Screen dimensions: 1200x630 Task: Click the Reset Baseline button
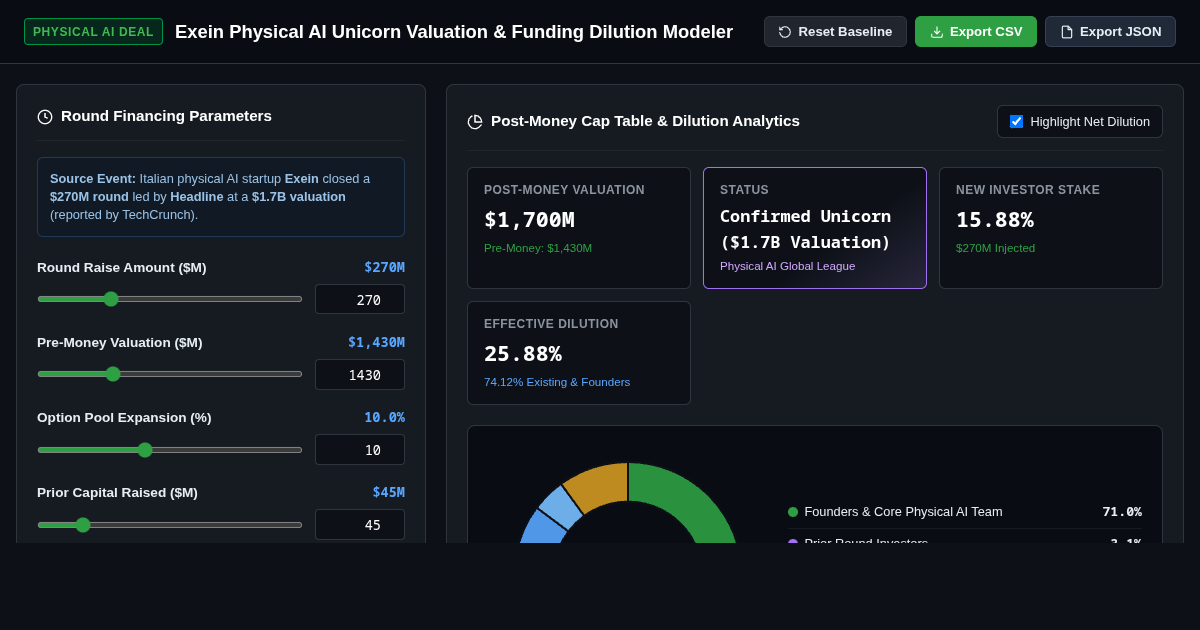click(x=835, y=31)
